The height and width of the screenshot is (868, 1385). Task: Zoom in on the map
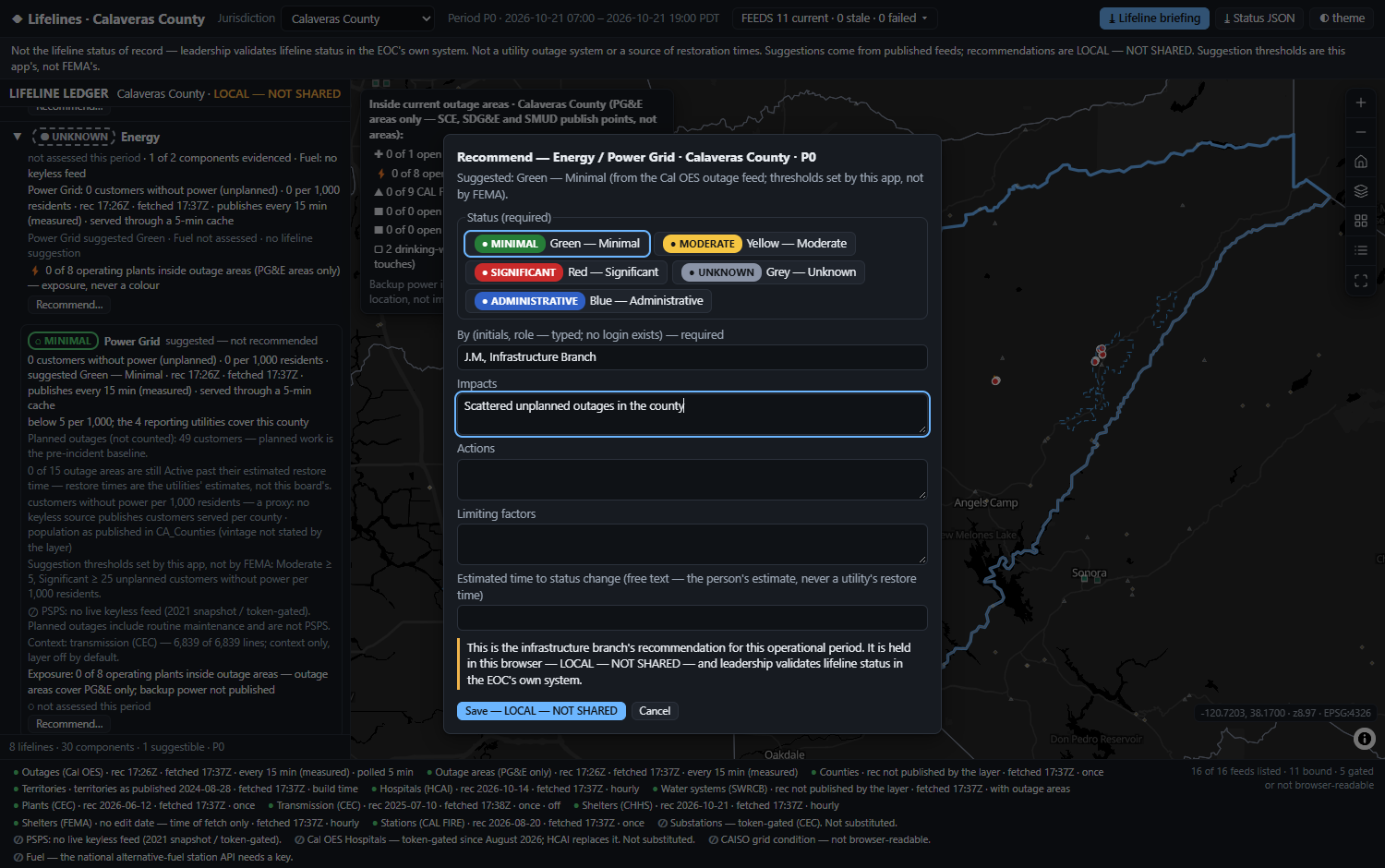(1361, 102)
